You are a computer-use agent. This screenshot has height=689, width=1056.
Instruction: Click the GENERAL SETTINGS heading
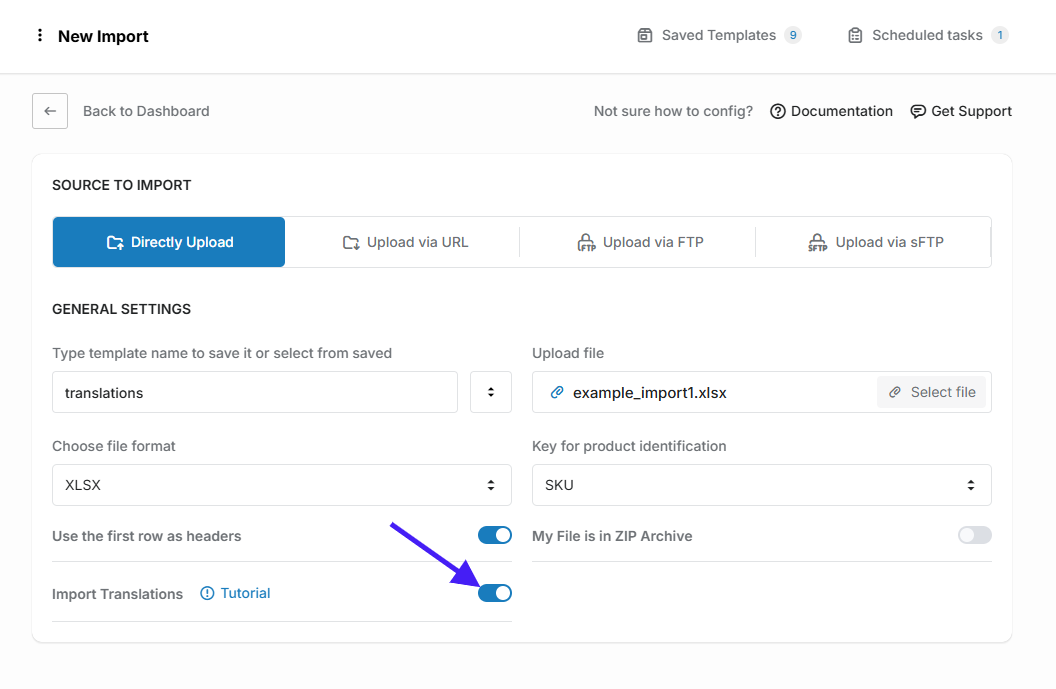point(122,309)
